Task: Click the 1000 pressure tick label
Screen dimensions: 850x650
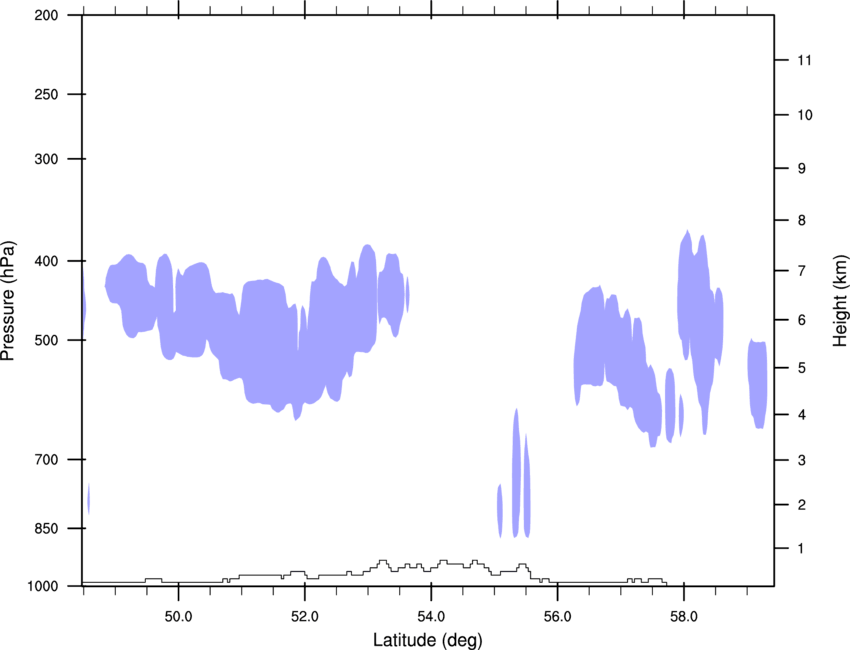Action: pyautogui.click(x=43, y=586)
